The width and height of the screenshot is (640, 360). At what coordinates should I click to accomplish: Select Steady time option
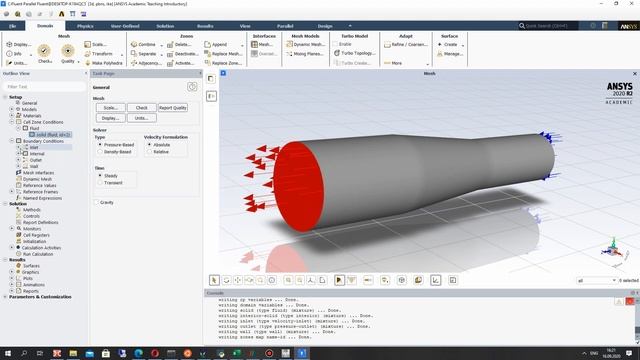100,176
